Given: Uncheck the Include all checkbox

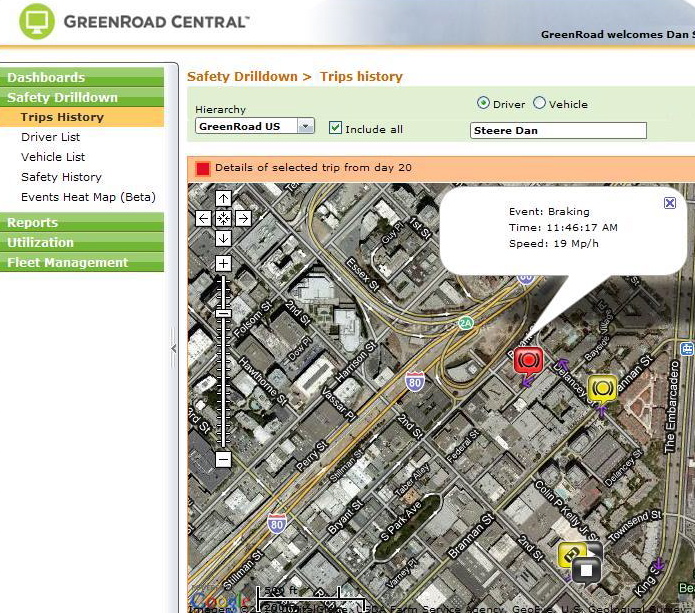Looking at the screenshot, I should (336, 128).
